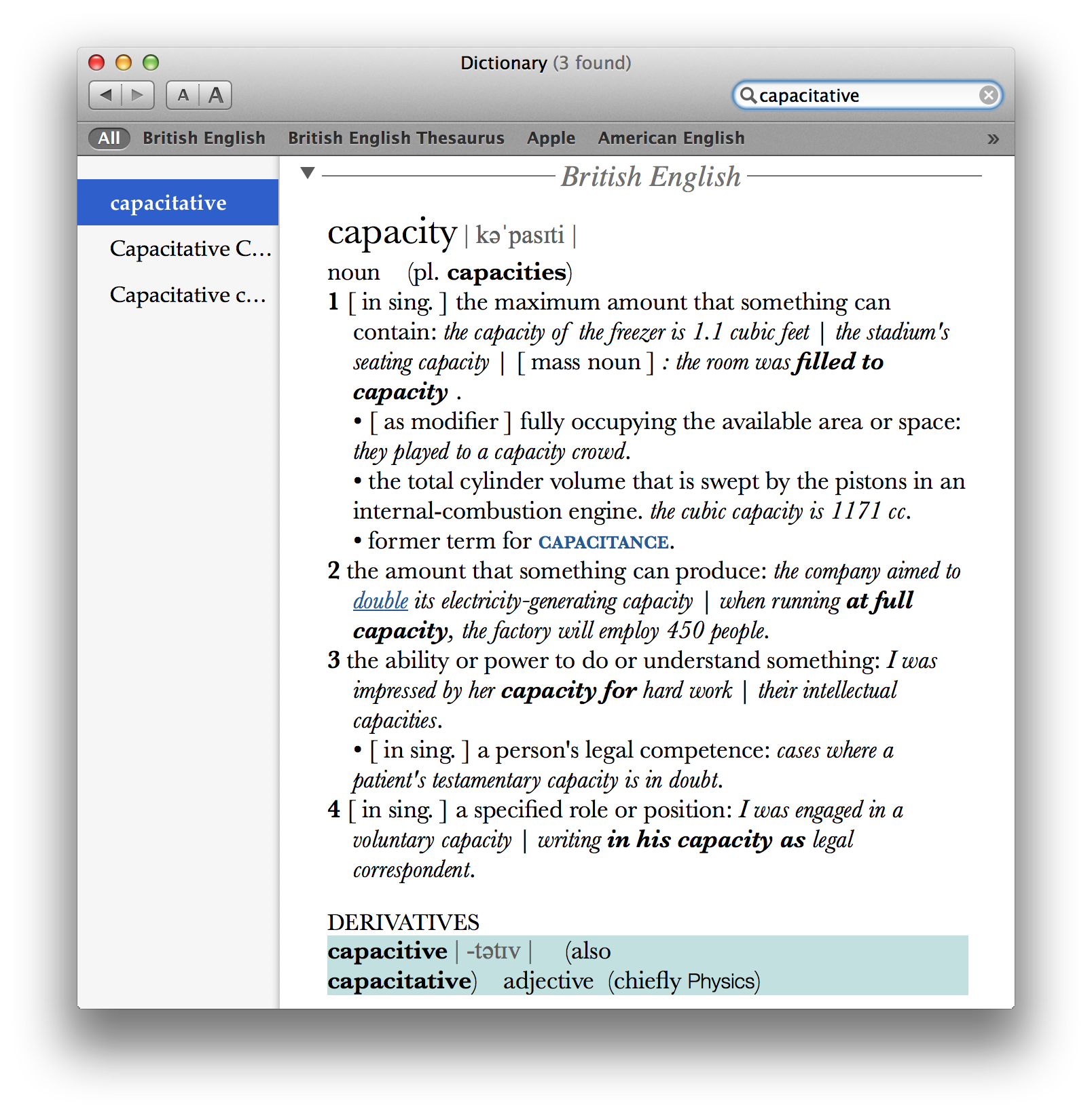The image size is (1092, 1116).
Task: Enable the Apple dictionary source
Action: (551, 138)
